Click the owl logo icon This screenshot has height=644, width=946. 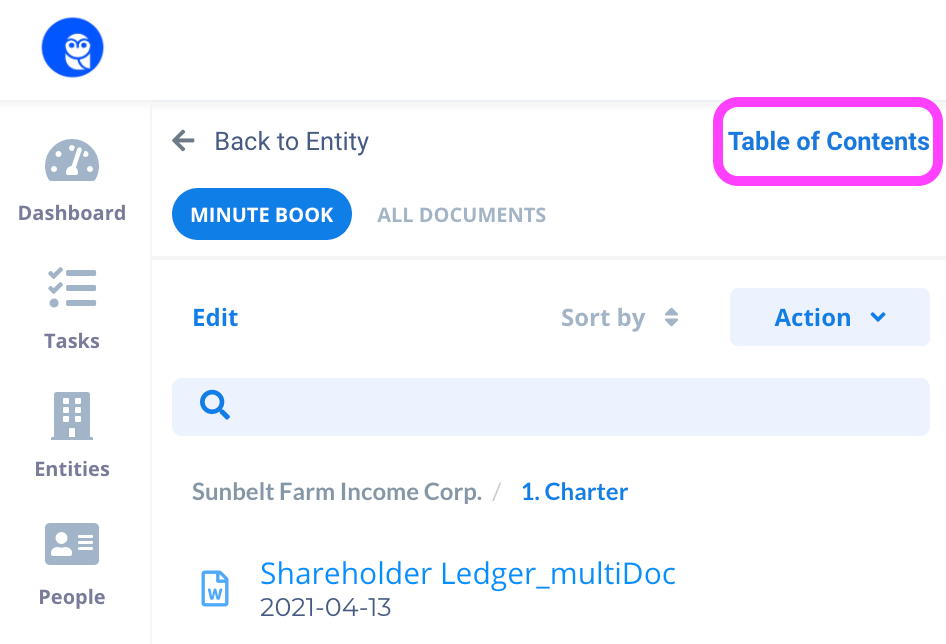point(72,48)
